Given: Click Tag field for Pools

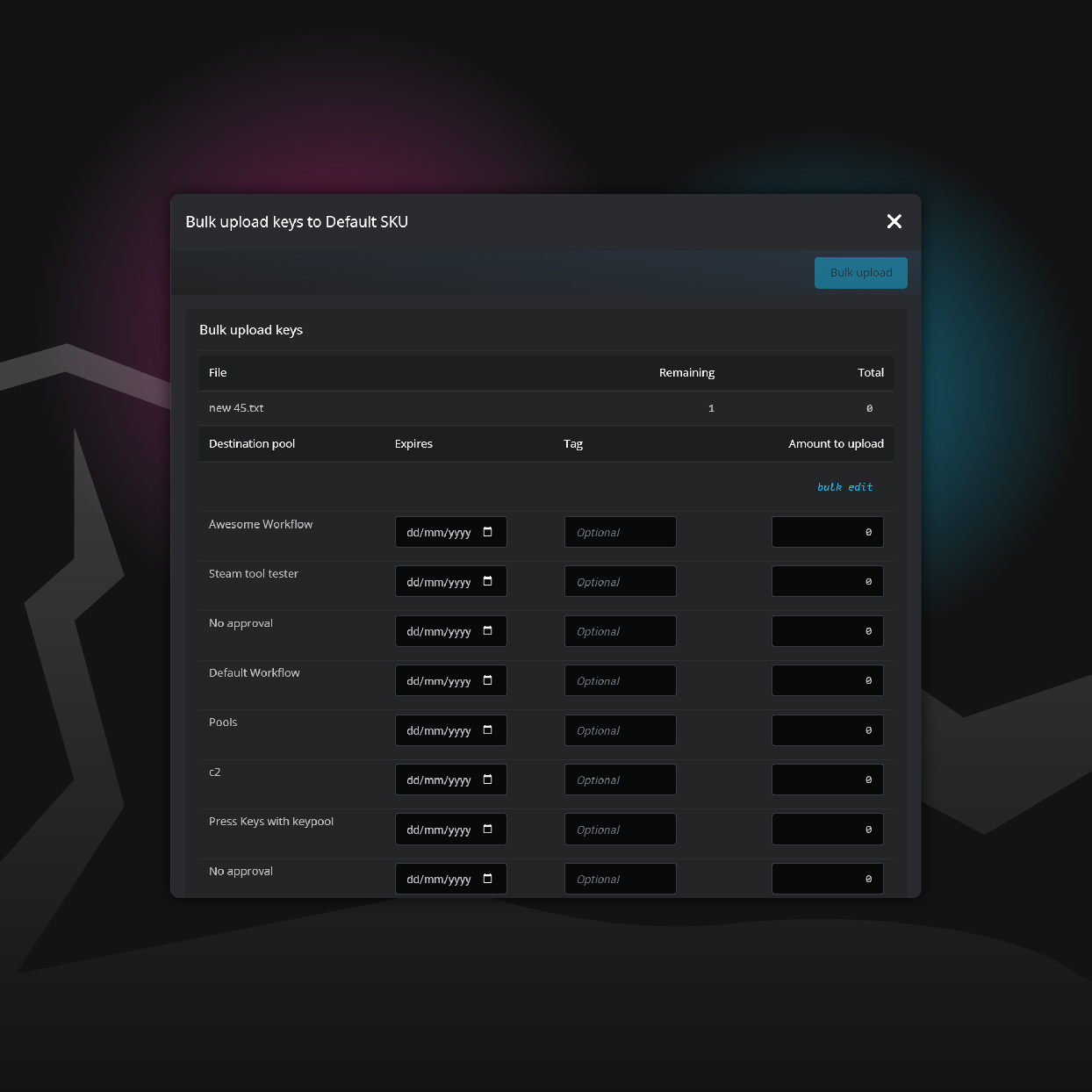Looking at the screenshot, I should pos(620,730).
